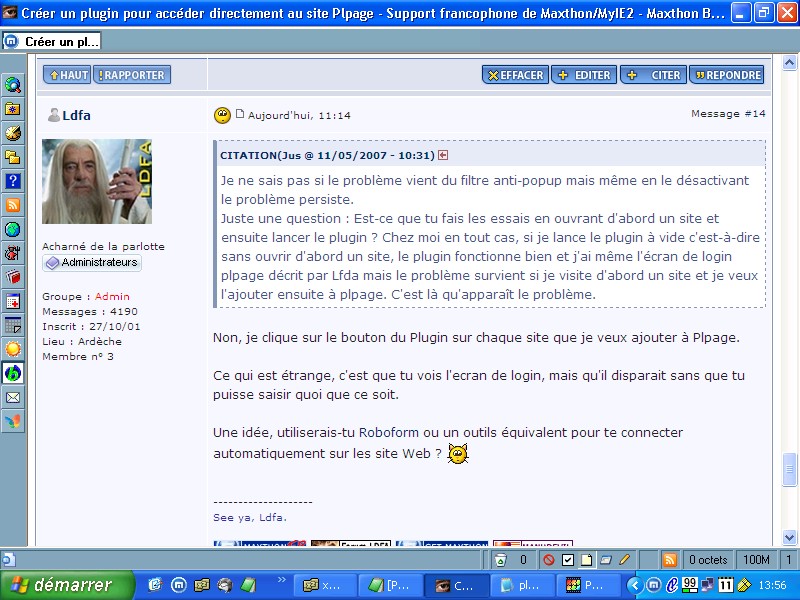
Task: Click the blue eraser status bar icon
Action: pos(606,560)
